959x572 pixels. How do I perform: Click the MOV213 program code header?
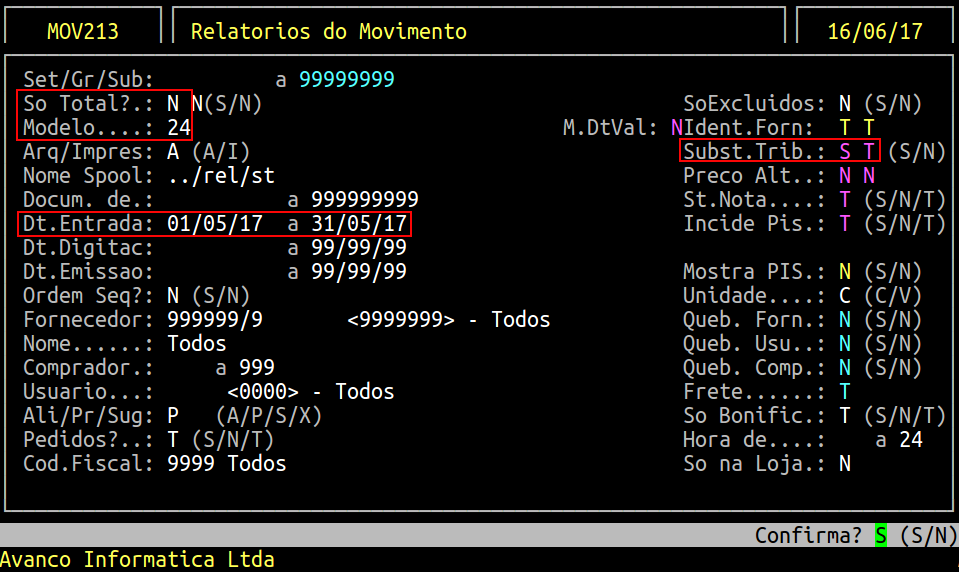pos(83,31)
